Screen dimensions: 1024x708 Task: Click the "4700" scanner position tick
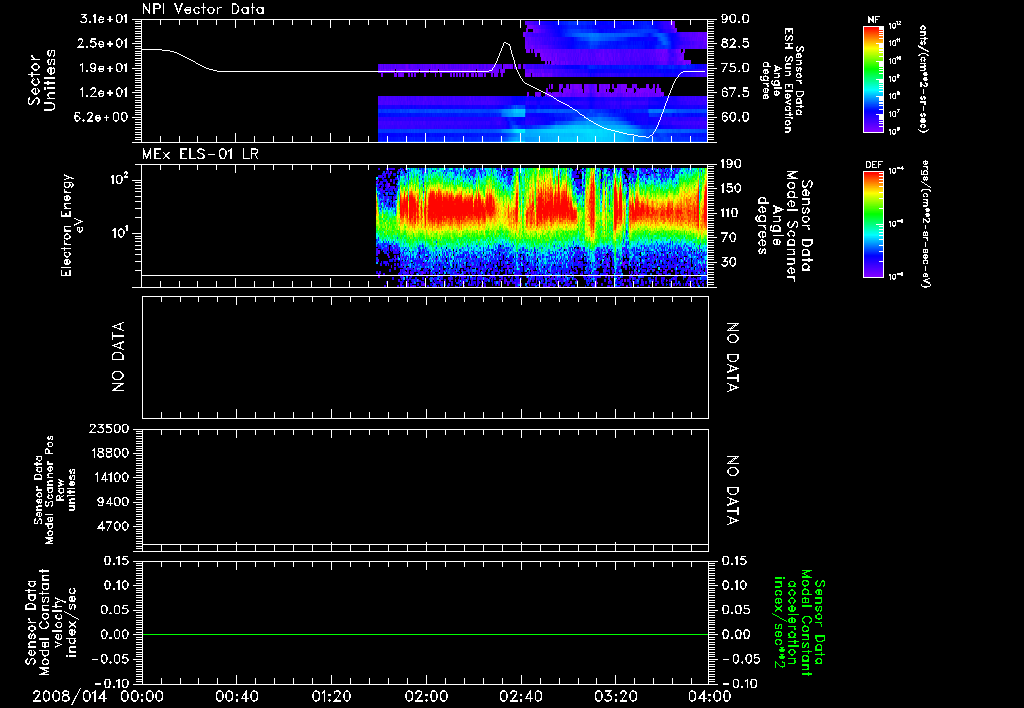[x=112, y=526]
